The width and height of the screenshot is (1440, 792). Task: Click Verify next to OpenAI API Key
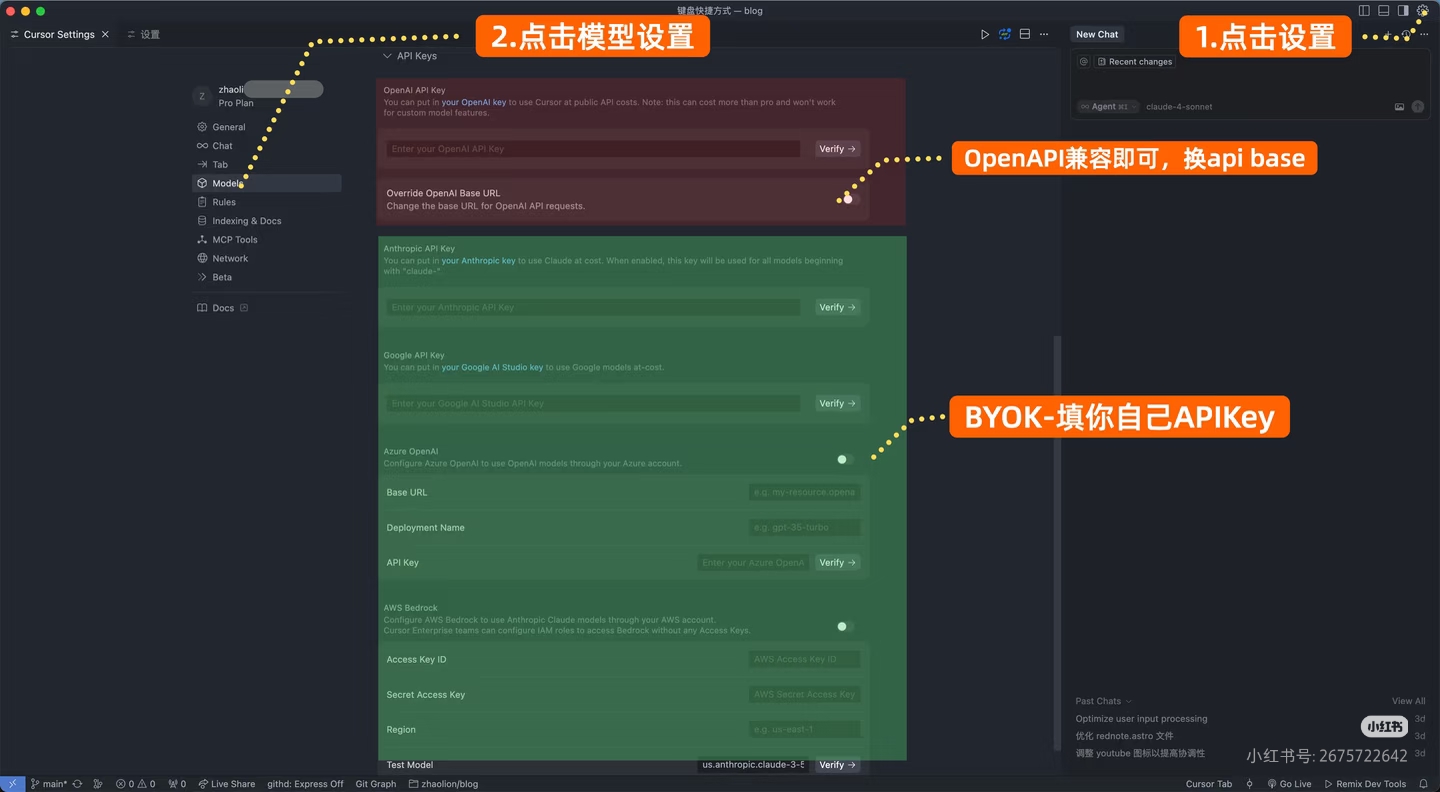[x=838, y=149]
